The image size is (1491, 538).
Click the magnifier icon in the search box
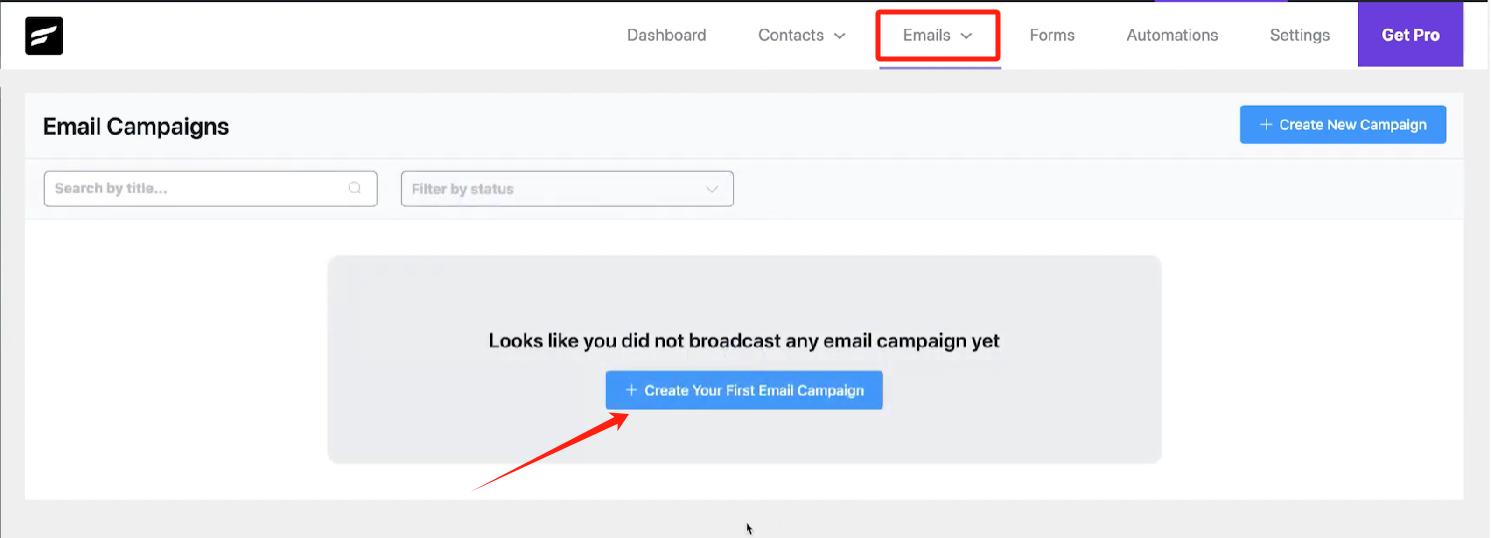click(355, 188)
